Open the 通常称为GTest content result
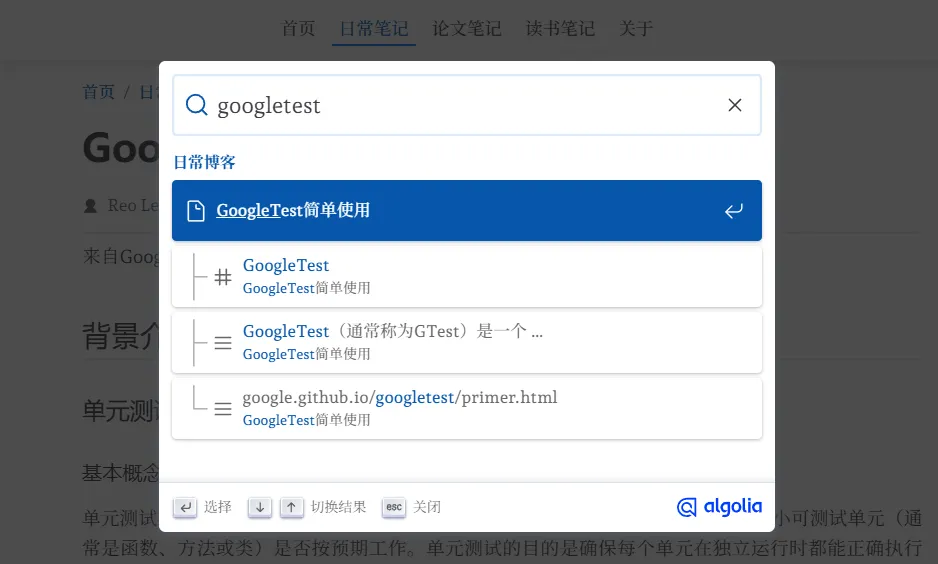 coord(467,343)
